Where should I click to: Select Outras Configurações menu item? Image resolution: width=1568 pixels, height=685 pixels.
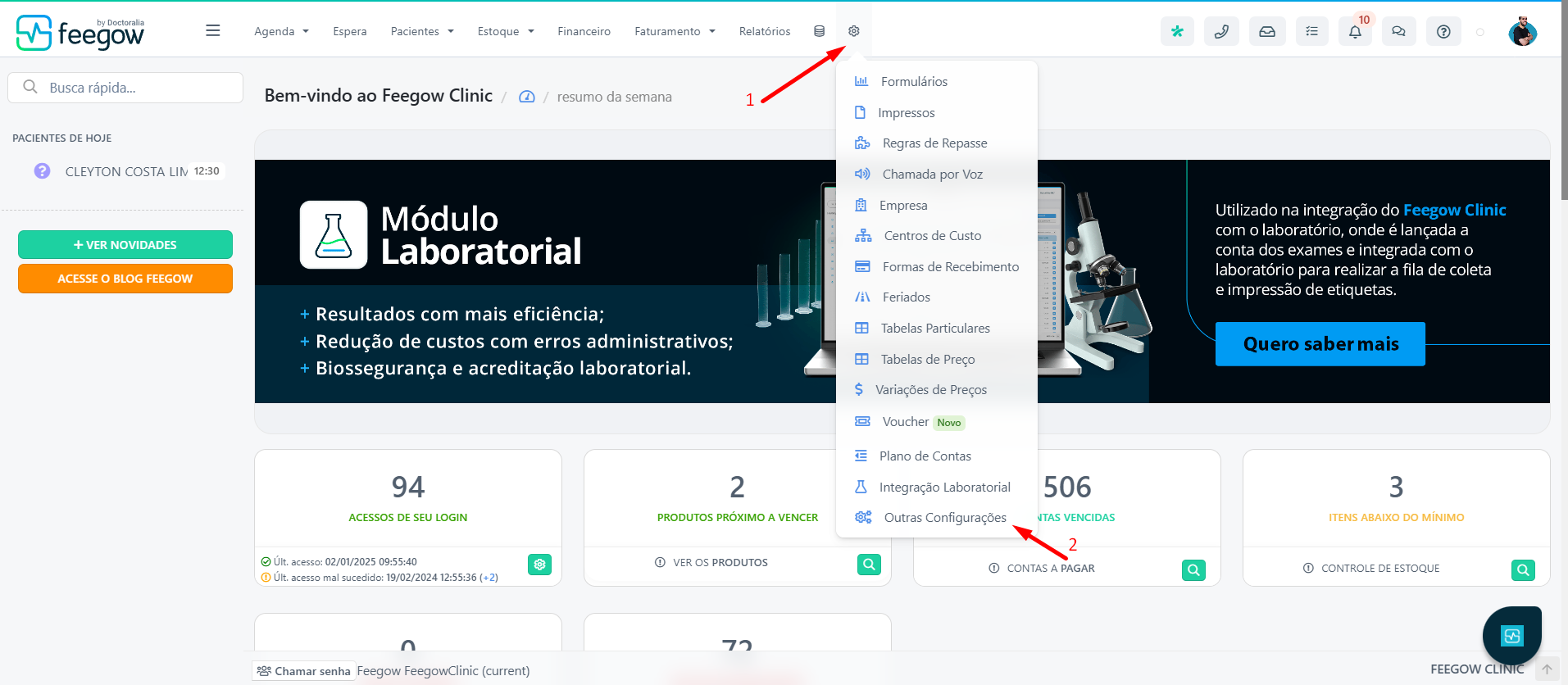point(937,517)
